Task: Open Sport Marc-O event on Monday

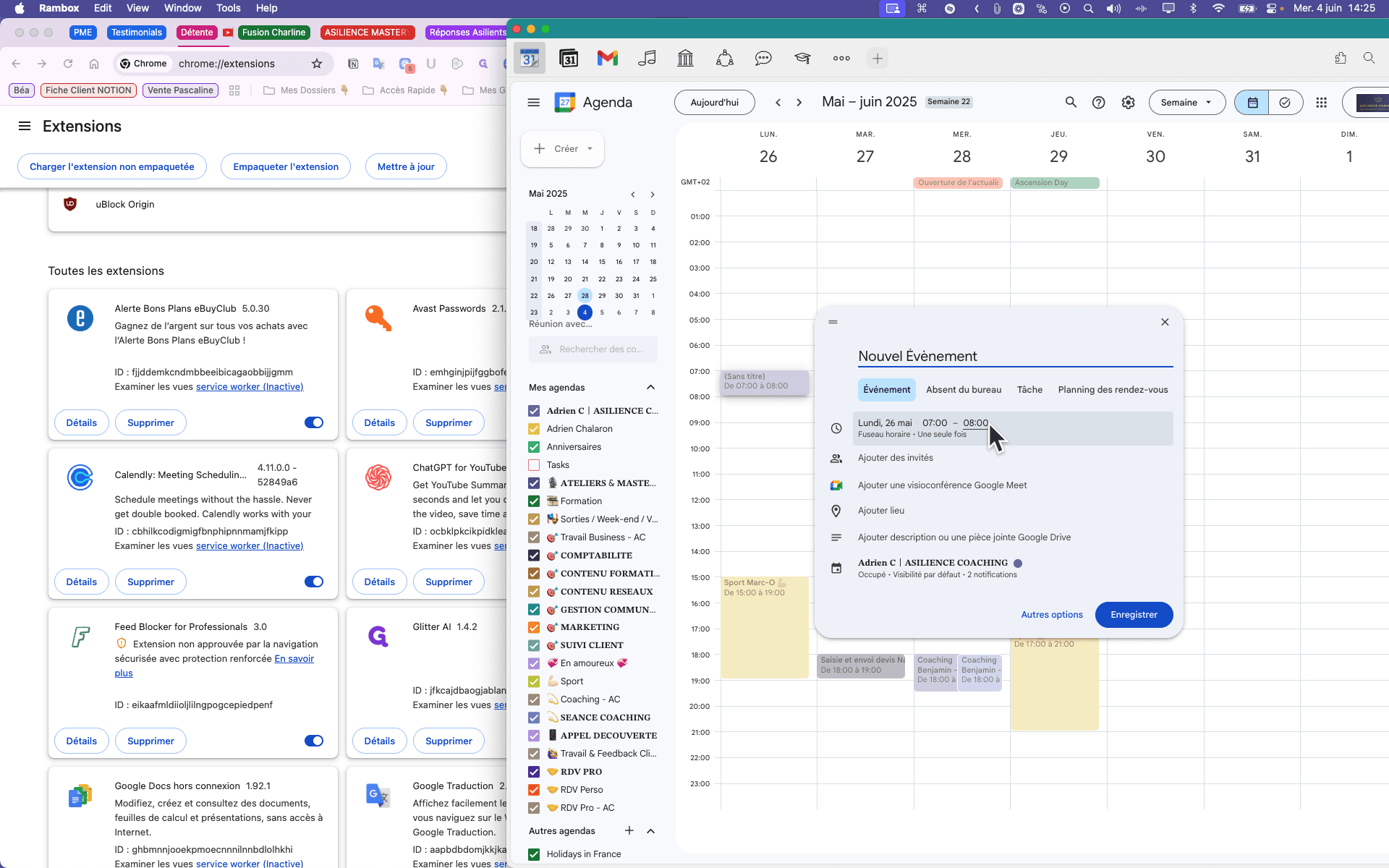Action: tap(765, 628)
